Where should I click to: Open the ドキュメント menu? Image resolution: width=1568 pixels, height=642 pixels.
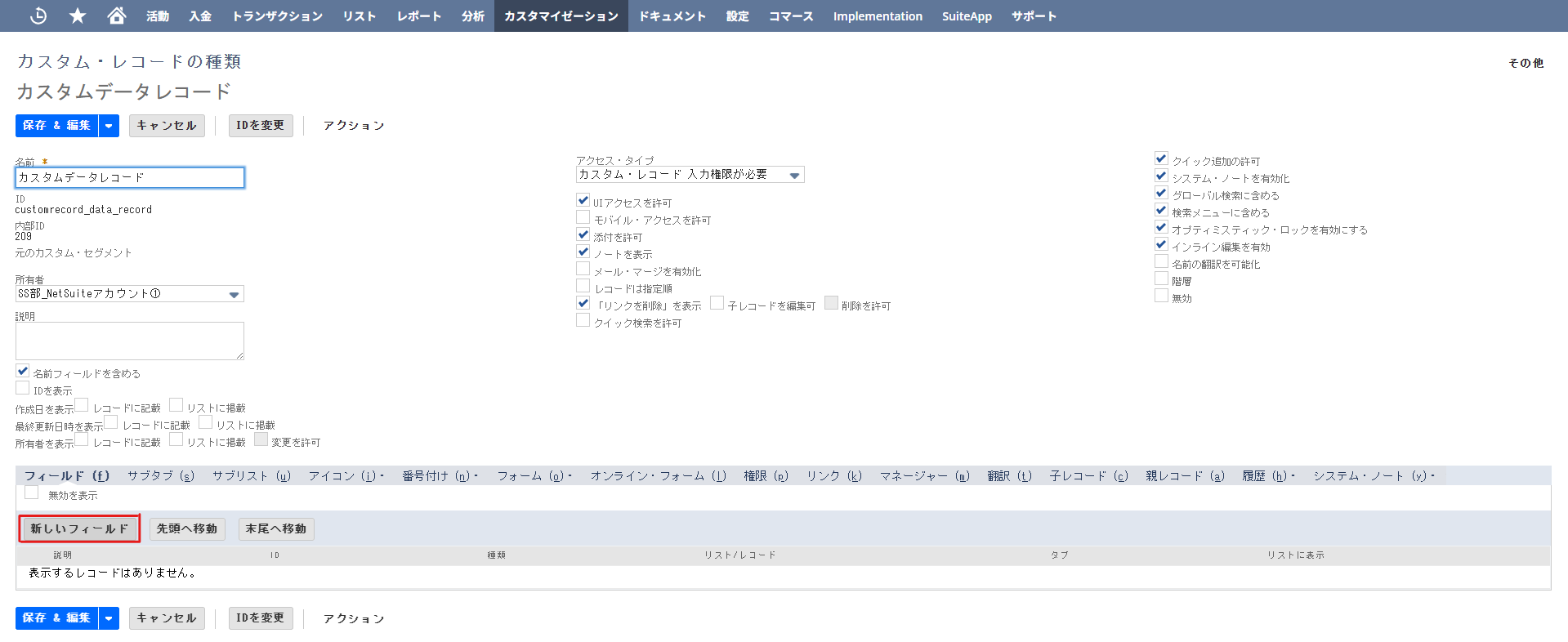(672, 16)
